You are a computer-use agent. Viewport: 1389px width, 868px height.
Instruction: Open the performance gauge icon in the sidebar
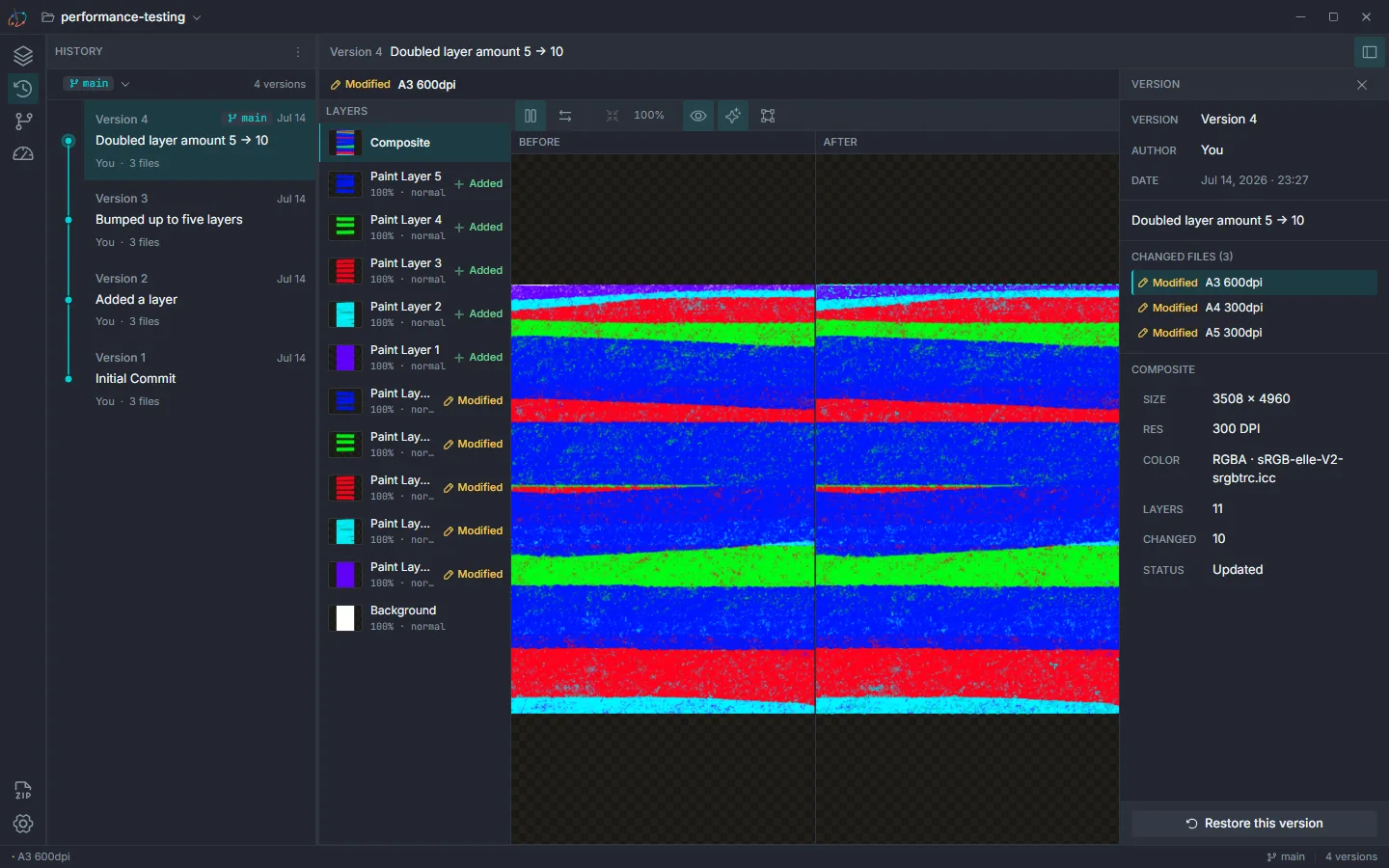point(23,154)
